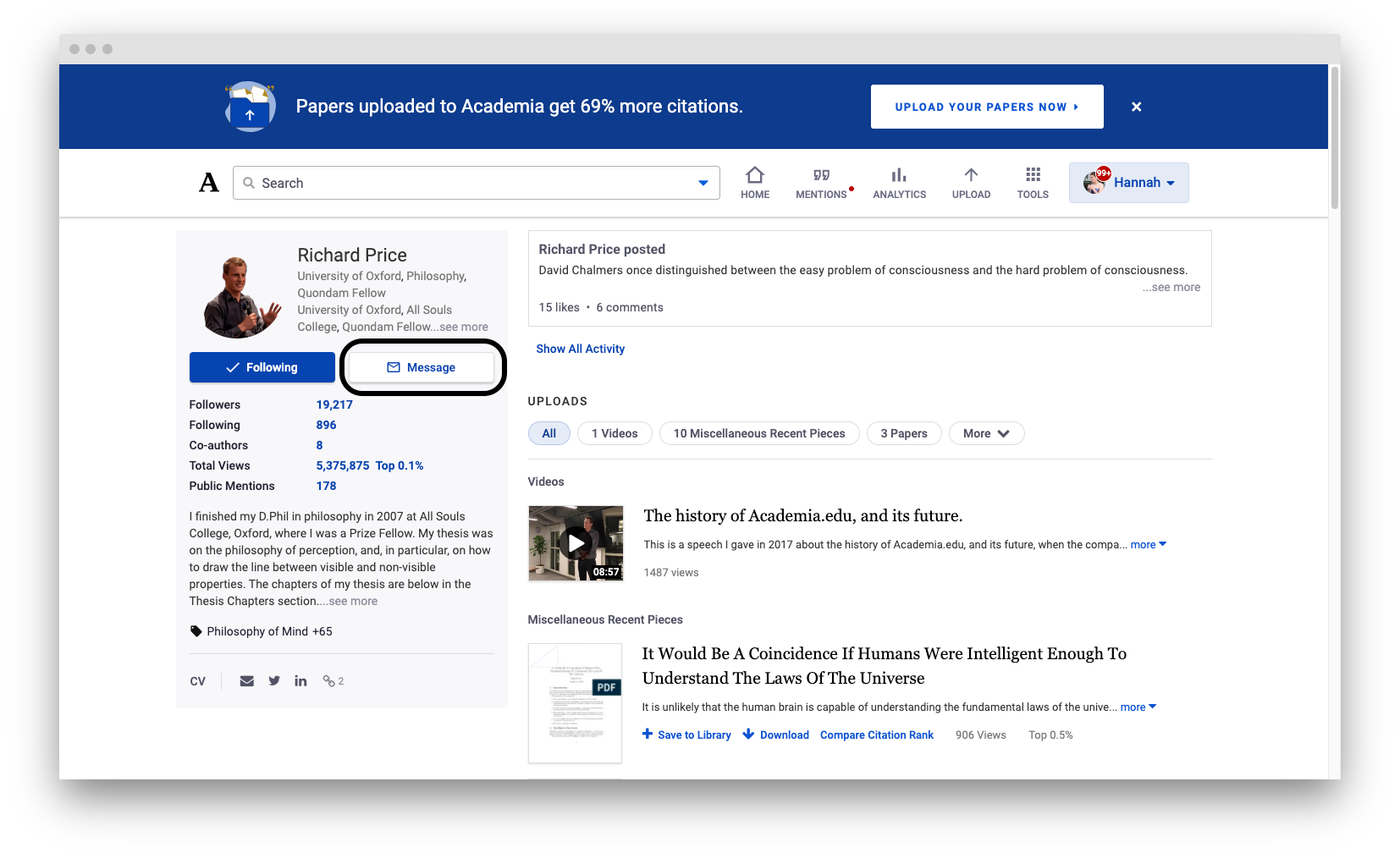Toggle the Following button
The height and width of the screenshot is (864, 1400).
(262, 367)
